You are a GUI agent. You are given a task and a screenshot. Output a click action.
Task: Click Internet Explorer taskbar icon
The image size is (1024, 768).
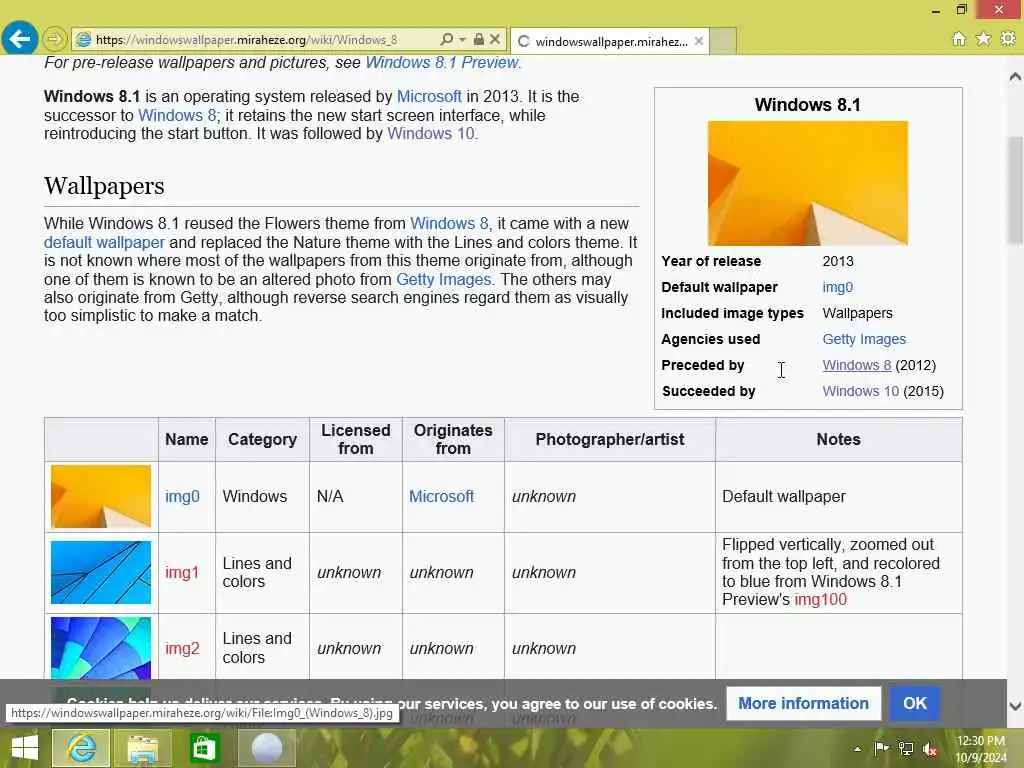tap(81, 748)
